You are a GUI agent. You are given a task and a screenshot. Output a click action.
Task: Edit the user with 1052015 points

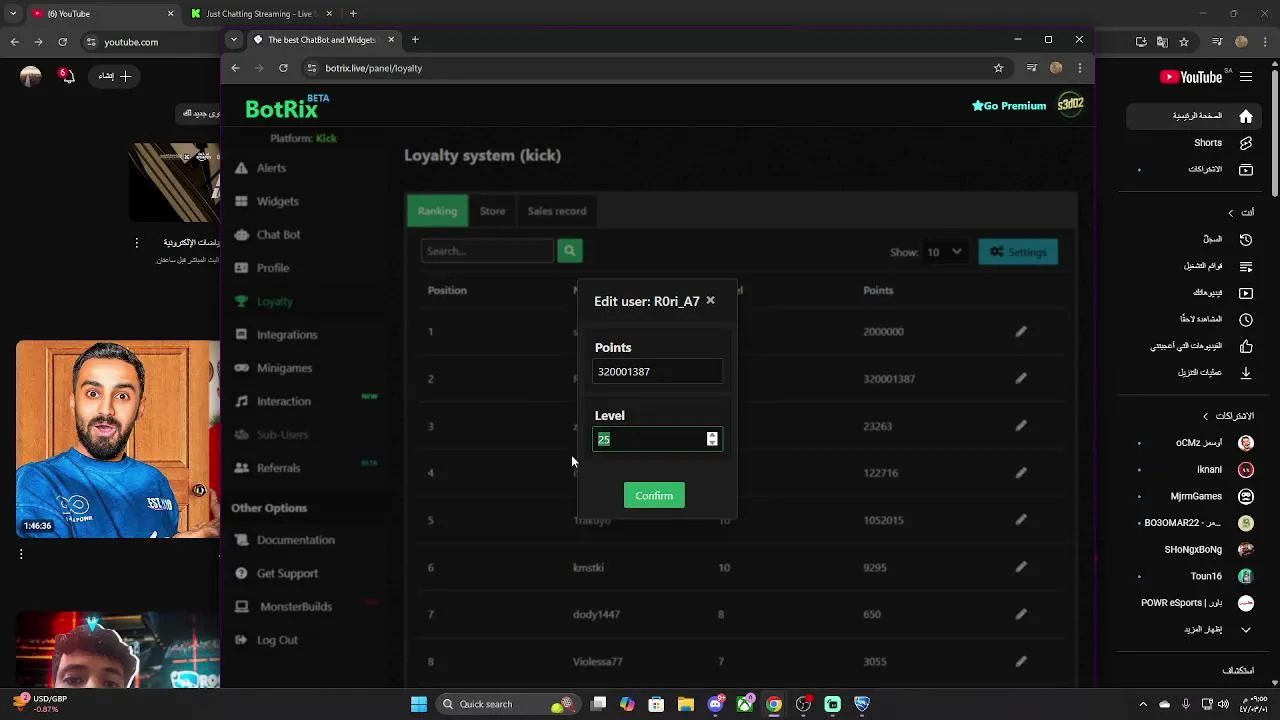coord(1021,519)
